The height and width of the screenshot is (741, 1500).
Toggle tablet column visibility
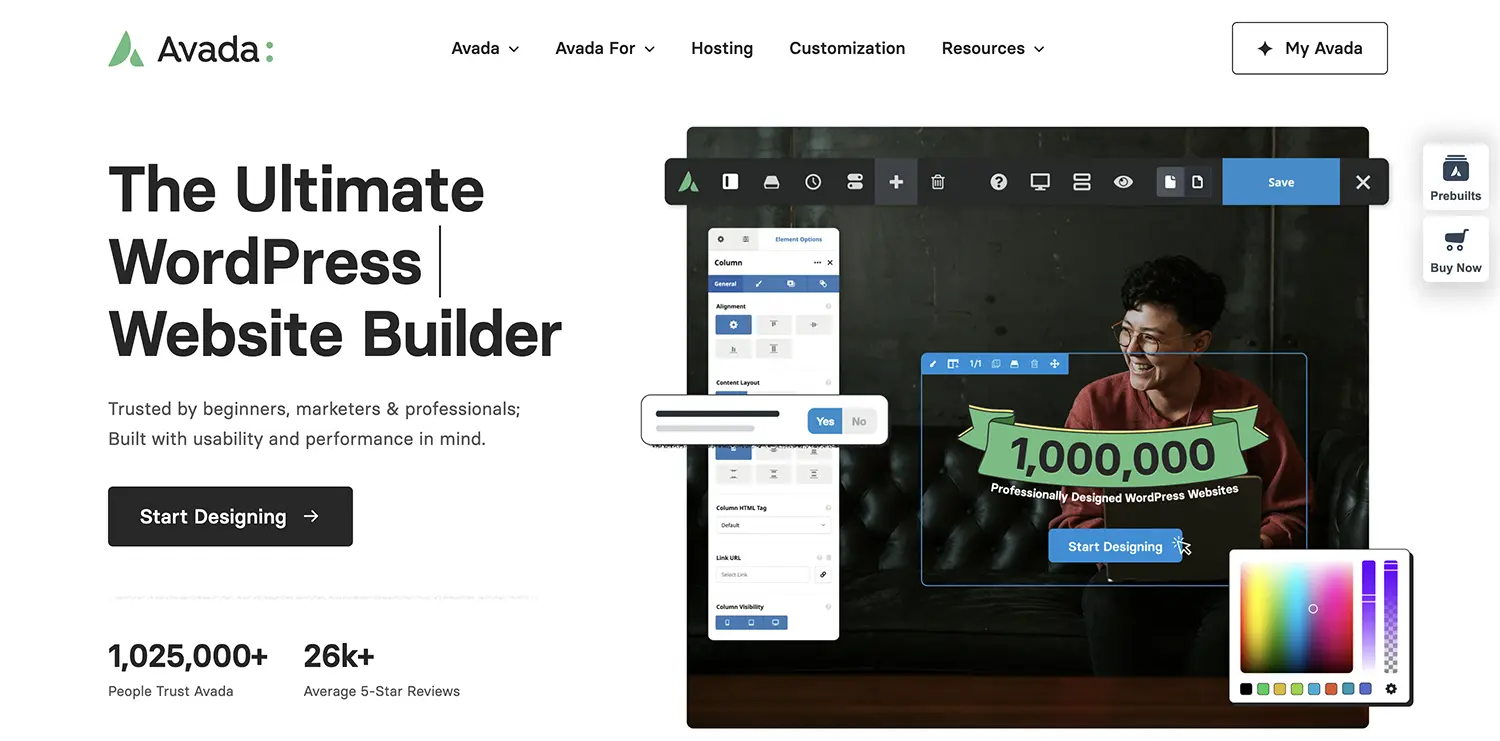click(751, 622)
